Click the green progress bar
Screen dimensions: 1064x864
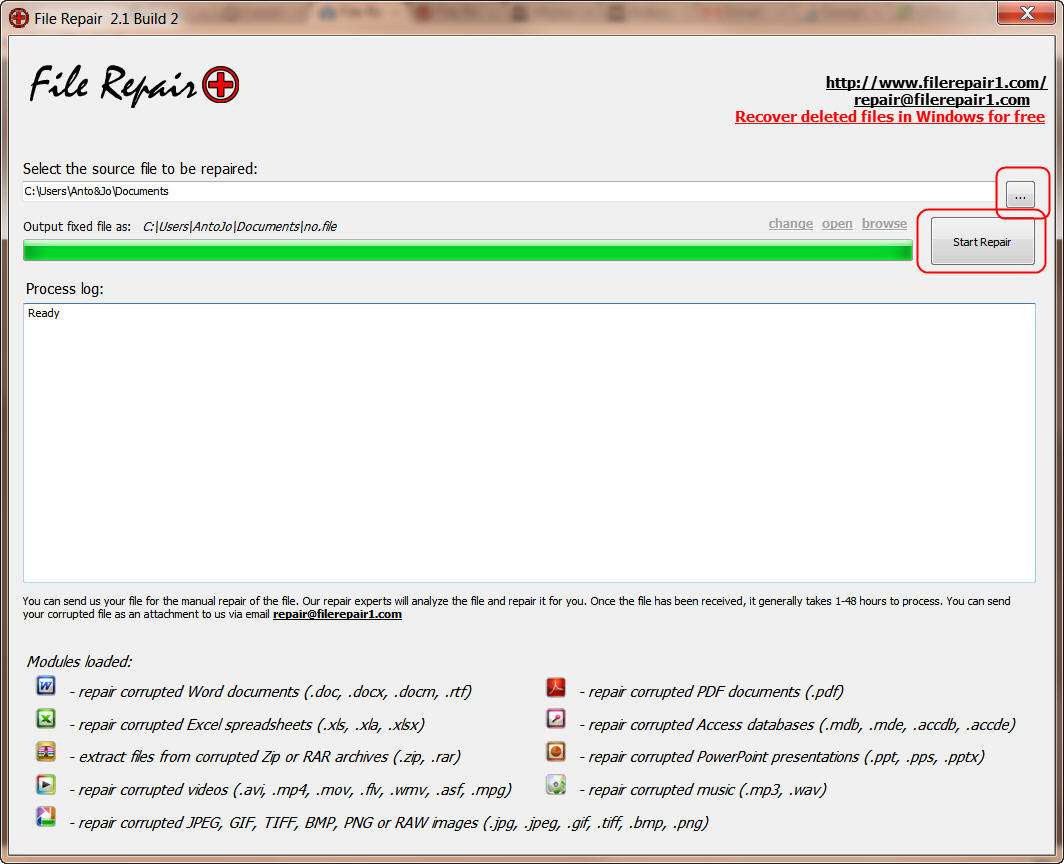pyautogui.click(x=468, y=251)
